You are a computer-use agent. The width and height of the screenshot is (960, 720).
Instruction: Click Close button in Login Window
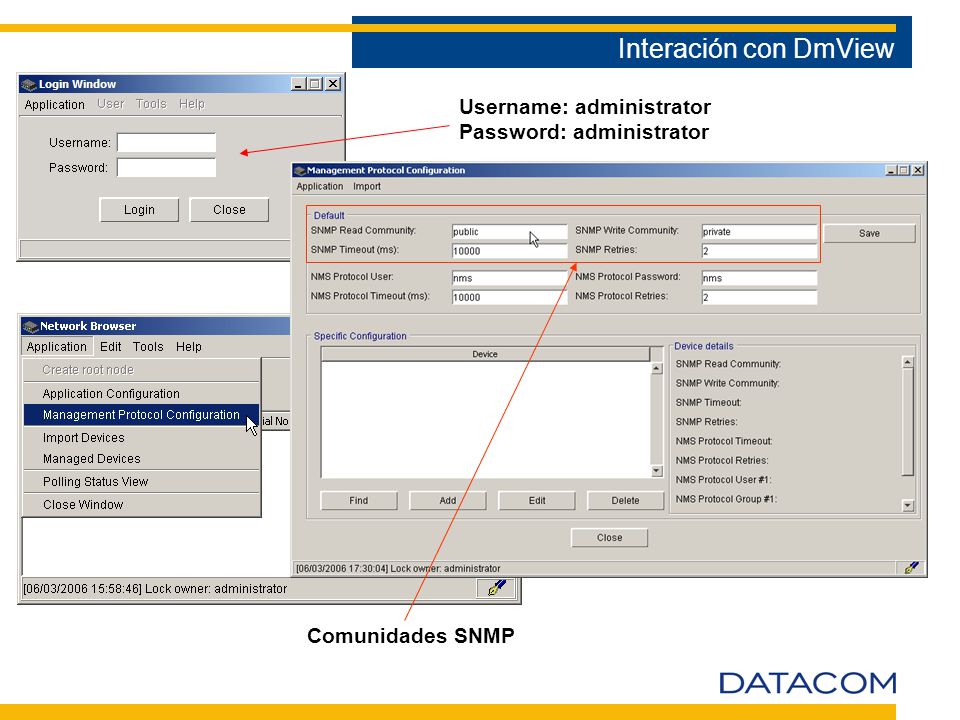click(x=229, y=209)
